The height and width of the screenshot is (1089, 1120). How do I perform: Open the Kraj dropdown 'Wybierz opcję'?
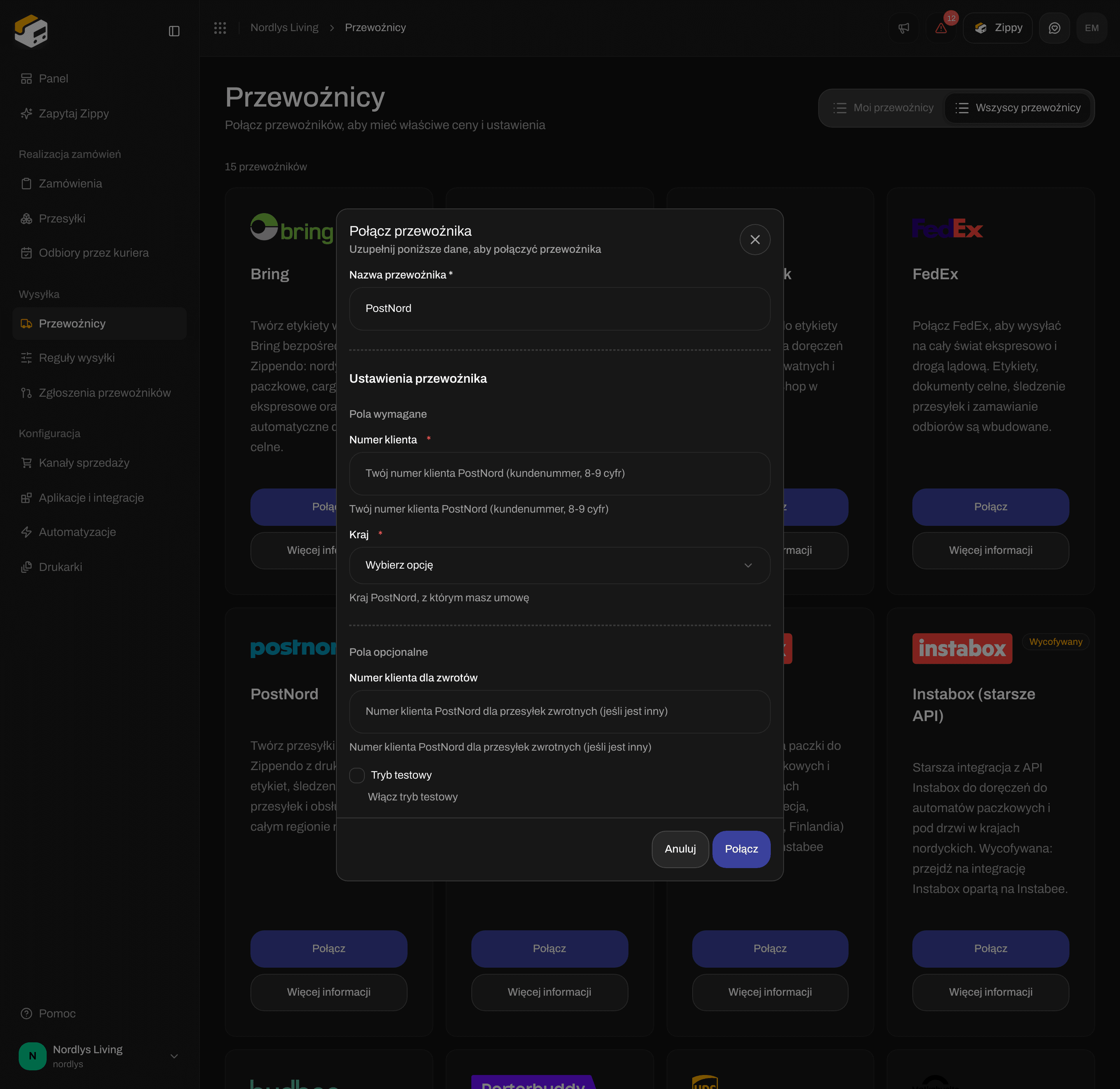click(x=560, y=565)
